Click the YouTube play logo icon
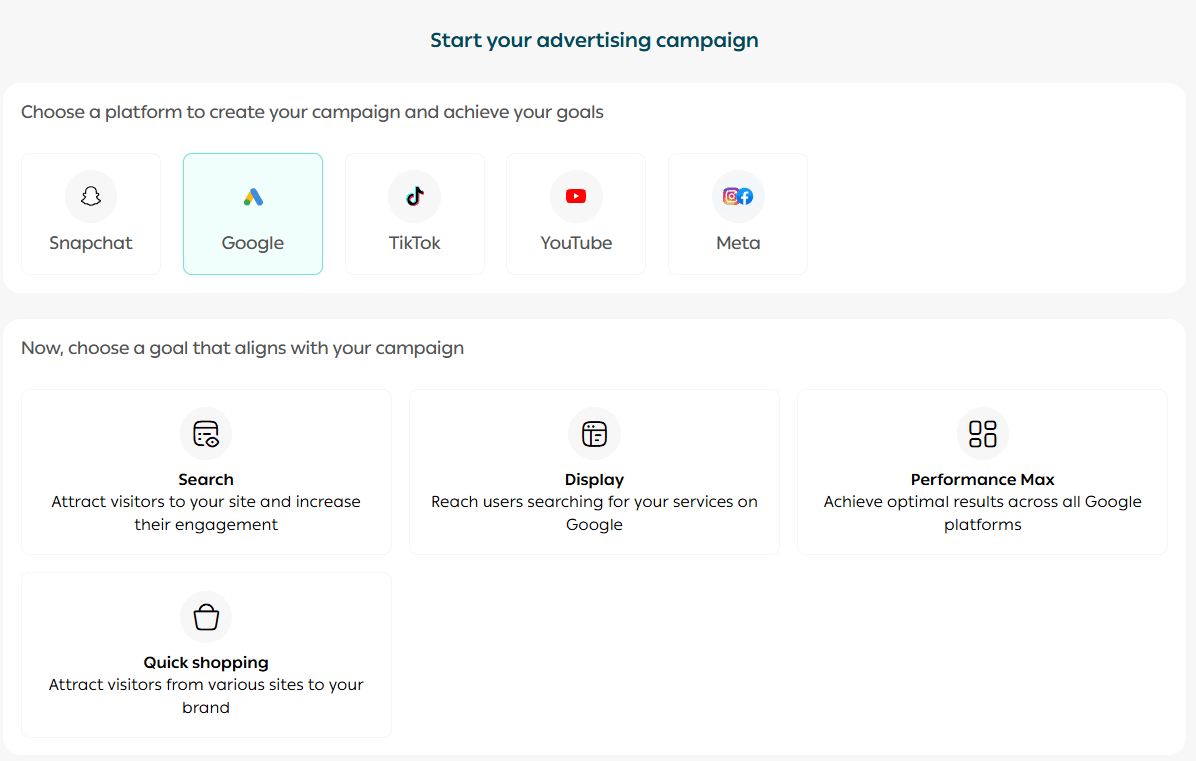Image resolution: width=1196 pixels, height=761 pixels. coord(576,196)
